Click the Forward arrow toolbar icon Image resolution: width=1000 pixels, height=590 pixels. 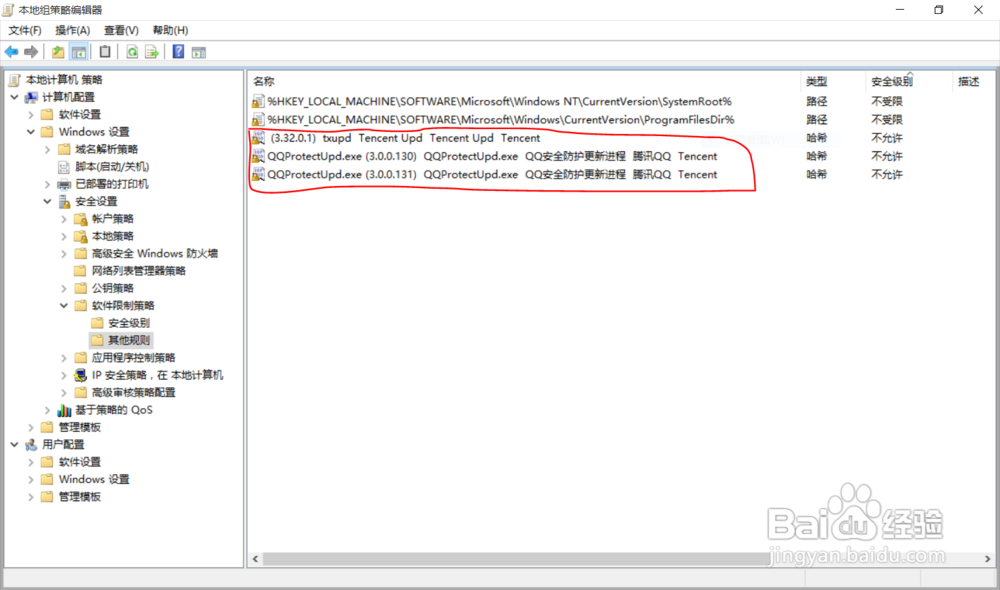click(x=31, y=52)
